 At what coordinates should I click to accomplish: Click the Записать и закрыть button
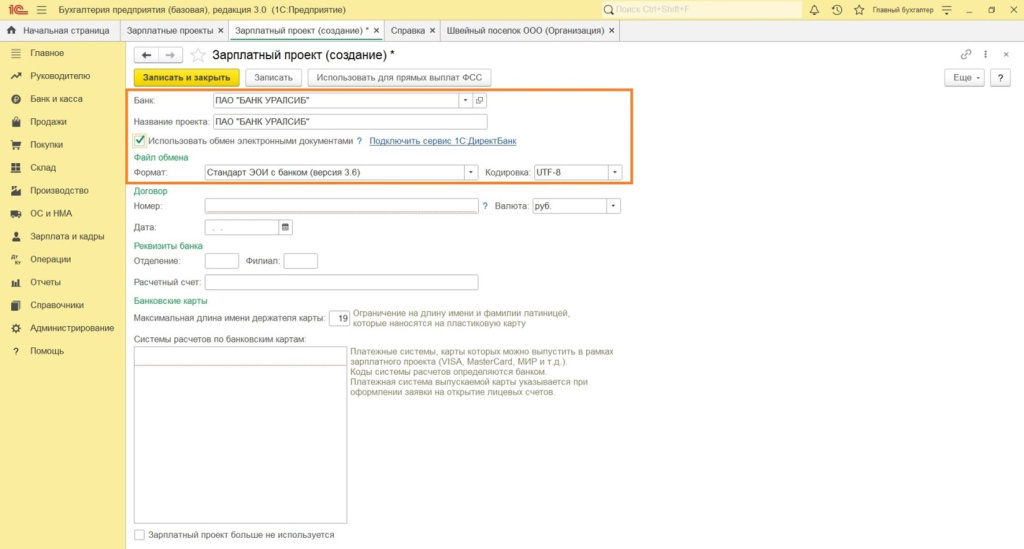187,77
